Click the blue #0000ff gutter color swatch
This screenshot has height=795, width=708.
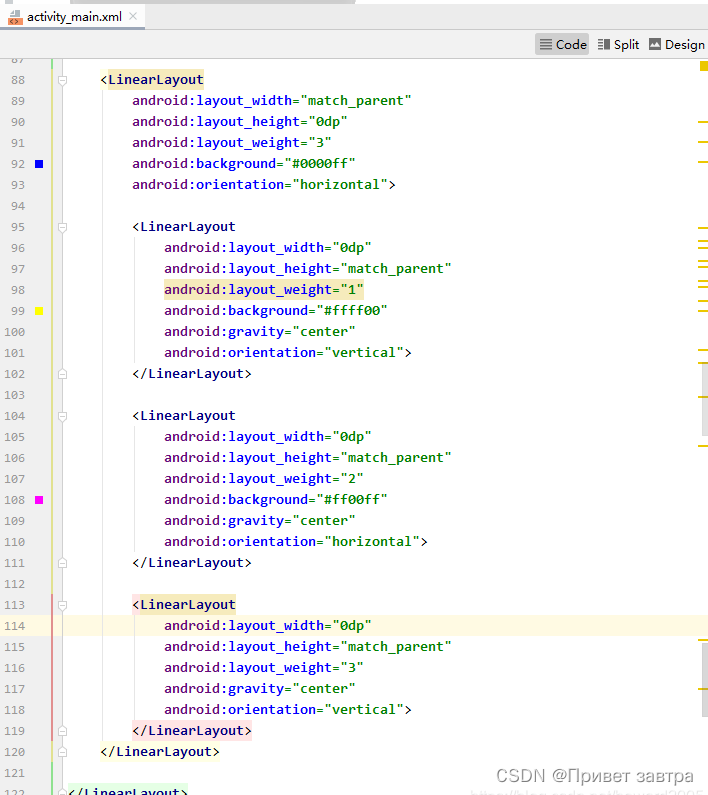click(39, 164)
